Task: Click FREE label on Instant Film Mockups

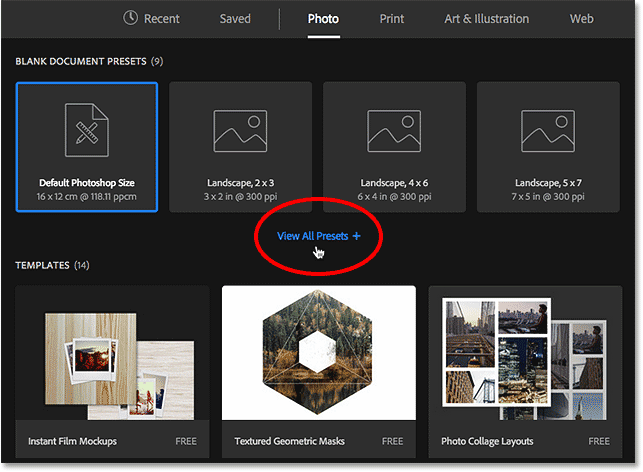Action: pos(186,441)
